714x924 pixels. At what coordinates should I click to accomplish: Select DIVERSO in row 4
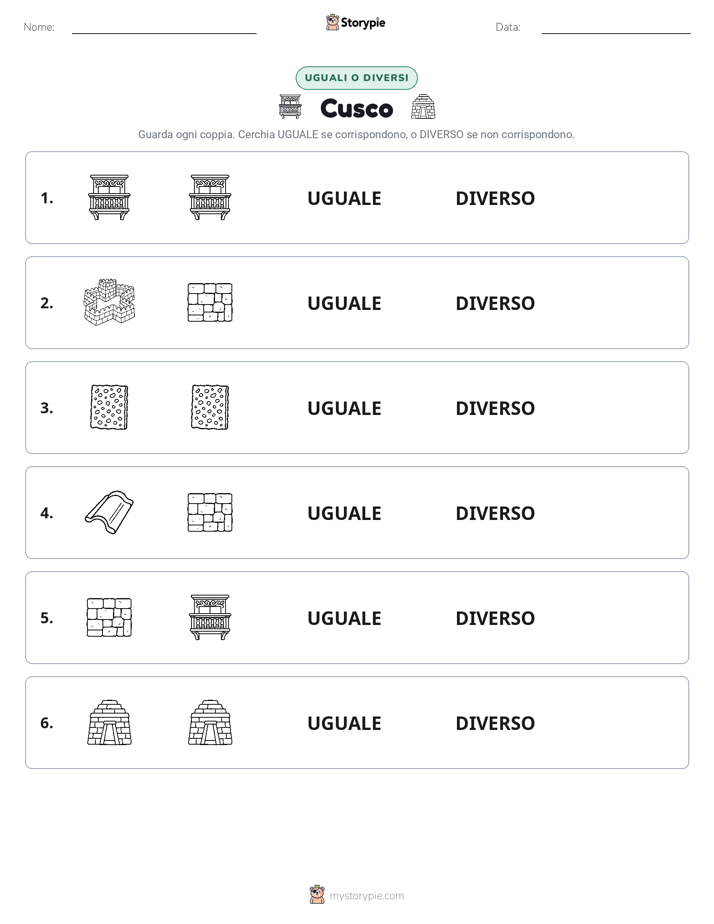[495, 513]
